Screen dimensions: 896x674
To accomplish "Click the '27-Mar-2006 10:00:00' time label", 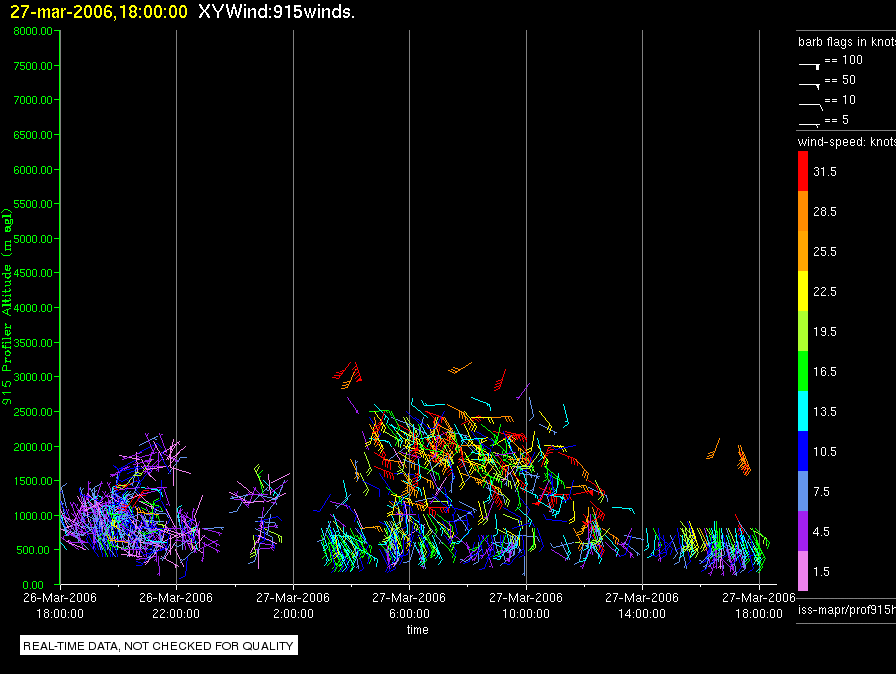I will [526, 605].
